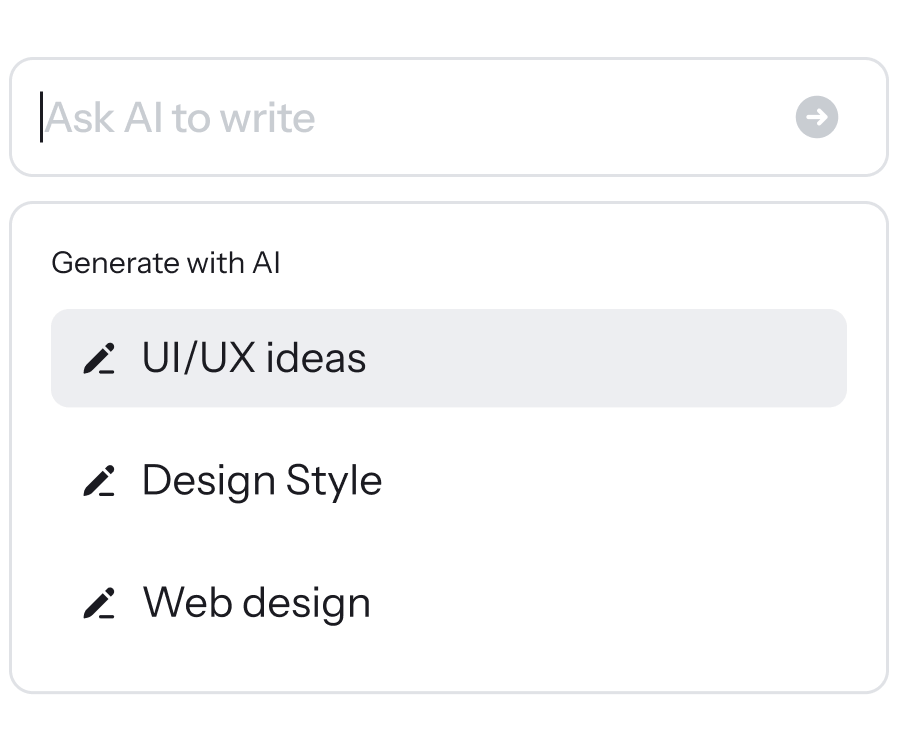This screenshot has height=750, width=900.
Task: Click the "Web design" text label
Action: (257, 603)
